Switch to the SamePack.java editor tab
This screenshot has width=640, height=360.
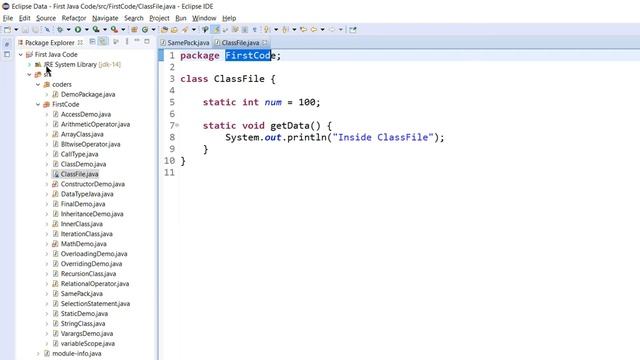185,42
